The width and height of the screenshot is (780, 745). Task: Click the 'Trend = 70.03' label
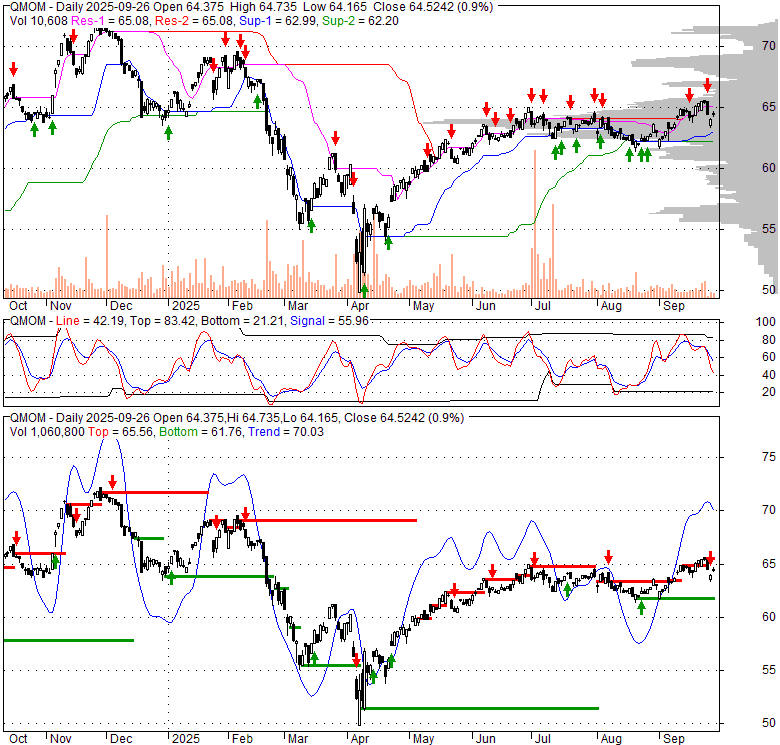[x=286, y=432]
